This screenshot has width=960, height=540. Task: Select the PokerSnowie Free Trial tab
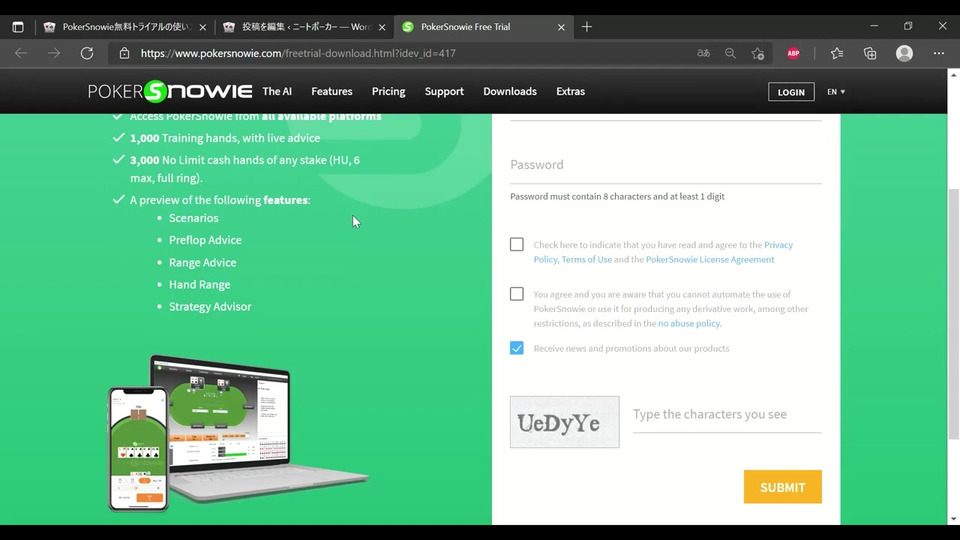(x=484, y=27)
